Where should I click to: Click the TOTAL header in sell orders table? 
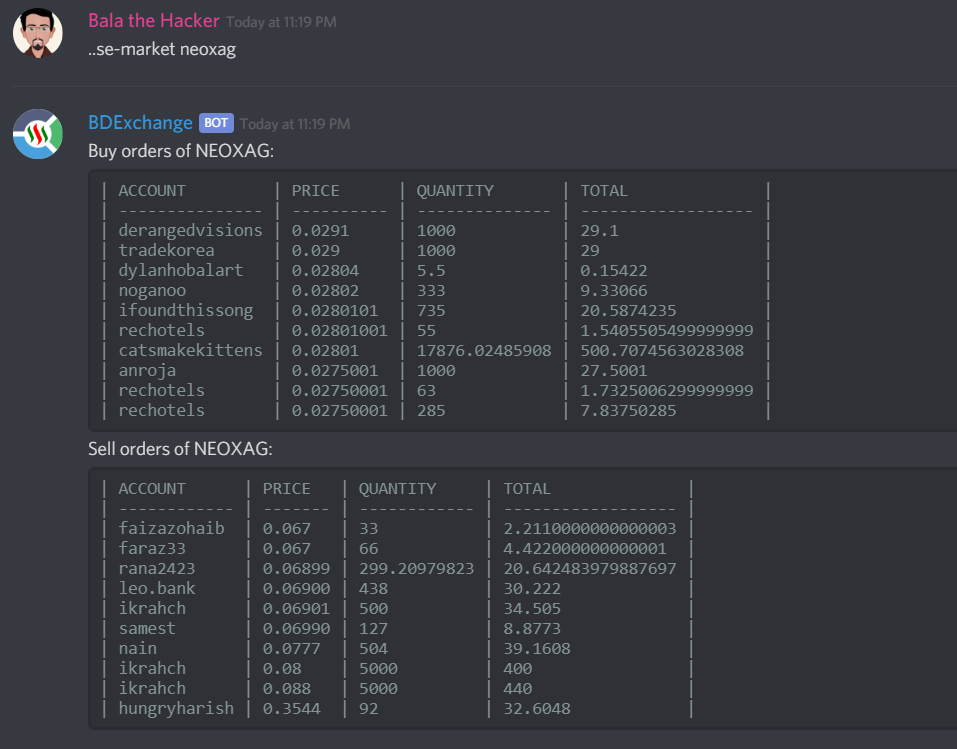coord(527,489)
